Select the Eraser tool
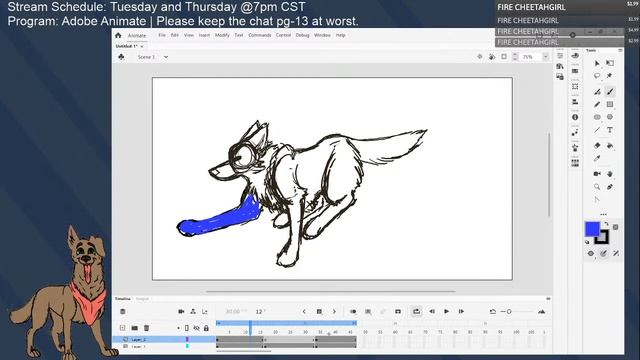640x360 pixels. (x=597, y=145)
